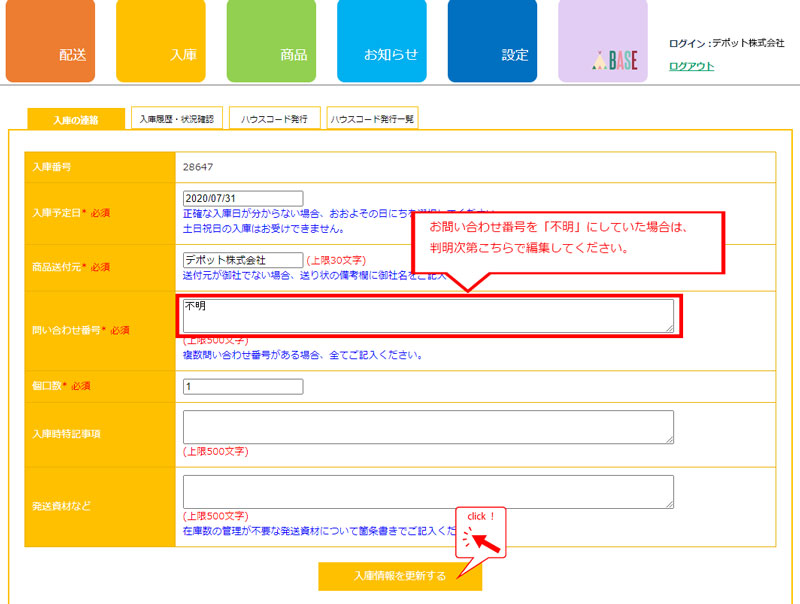Click the 入庫予定日 date field
This screenshot has height=604, width=800.
[243, 198]
